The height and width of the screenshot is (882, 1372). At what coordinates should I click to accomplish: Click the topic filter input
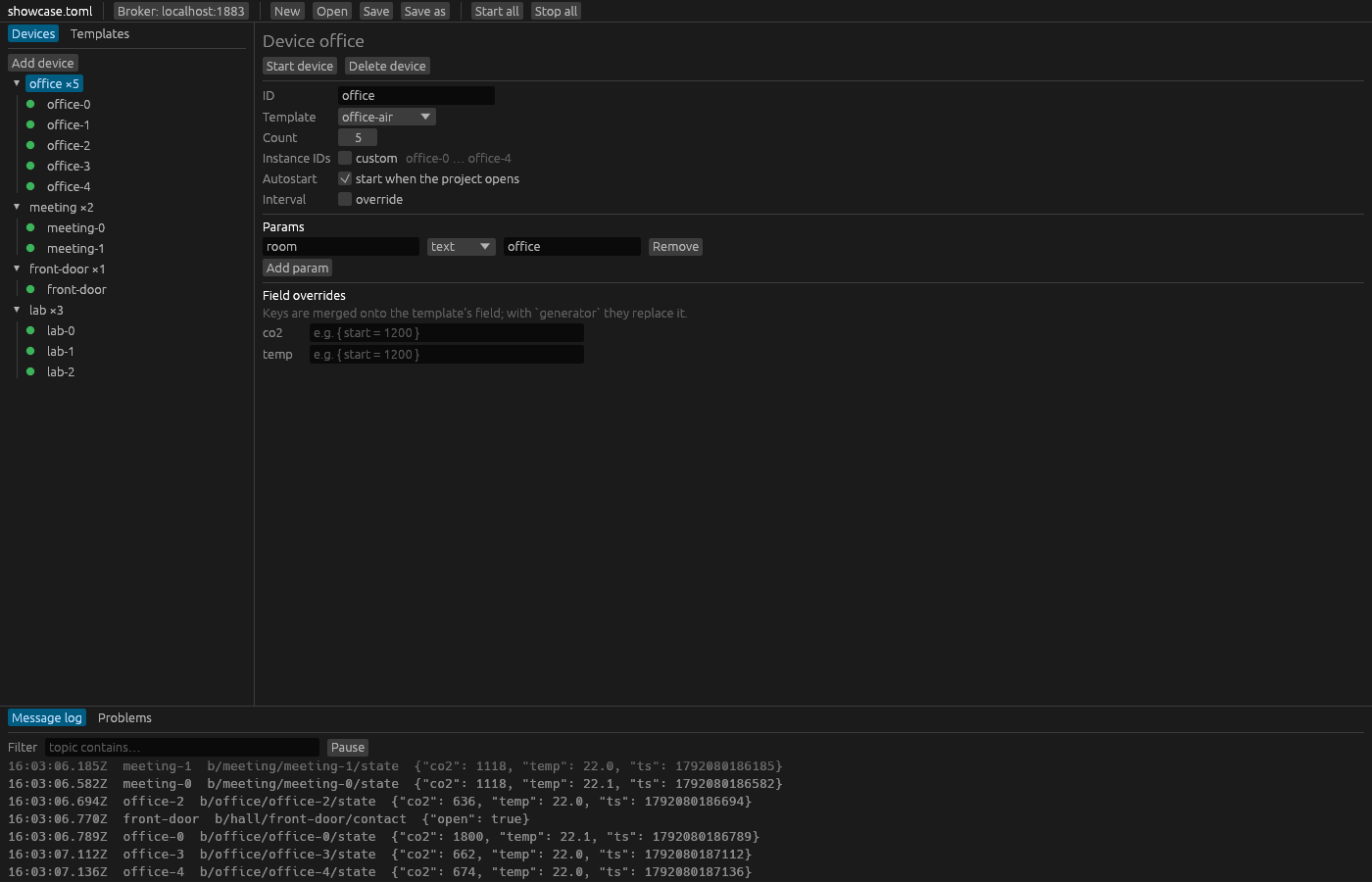(x=182, y=747)
